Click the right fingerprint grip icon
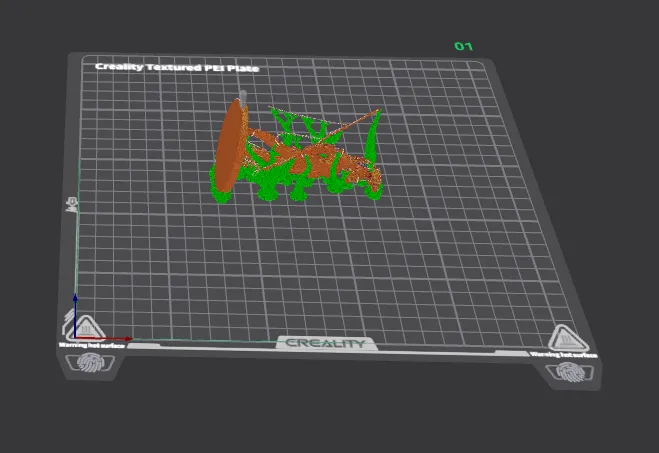Image resolution: width=659 pixels, height=453 pixels. coord(570,371)
